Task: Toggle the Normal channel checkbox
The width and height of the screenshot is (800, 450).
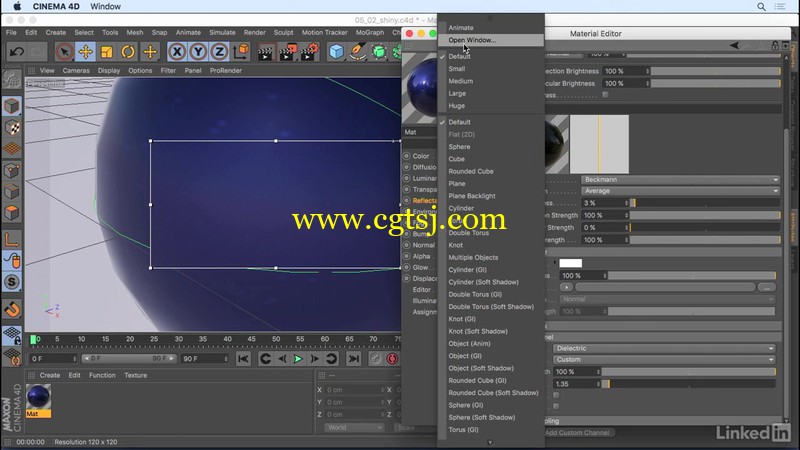Action: [407, 245]
